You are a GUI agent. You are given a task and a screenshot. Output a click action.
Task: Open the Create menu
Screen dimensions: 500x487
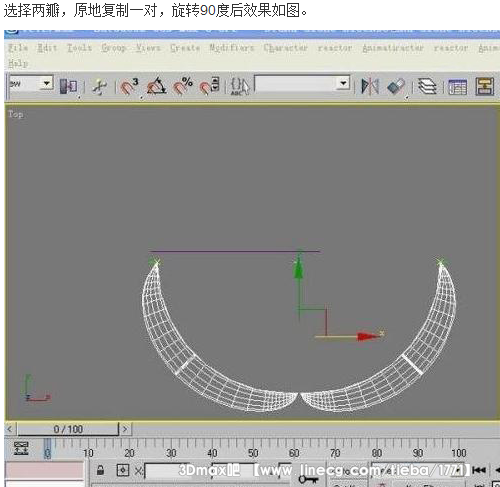pos(185,48)
